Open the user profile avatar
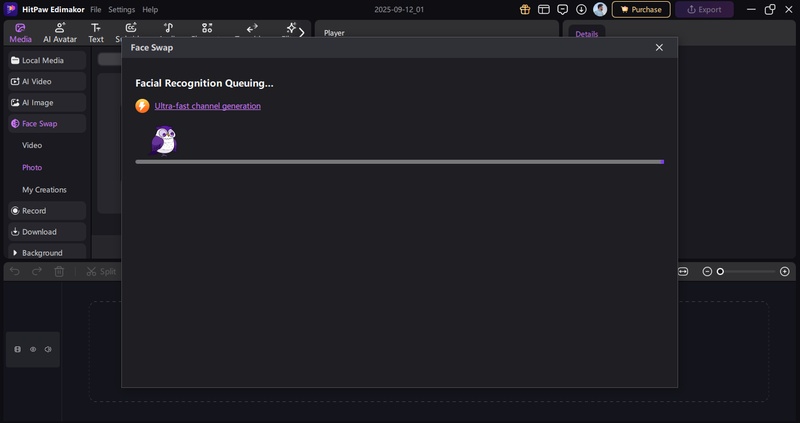 tap(600, 9)
